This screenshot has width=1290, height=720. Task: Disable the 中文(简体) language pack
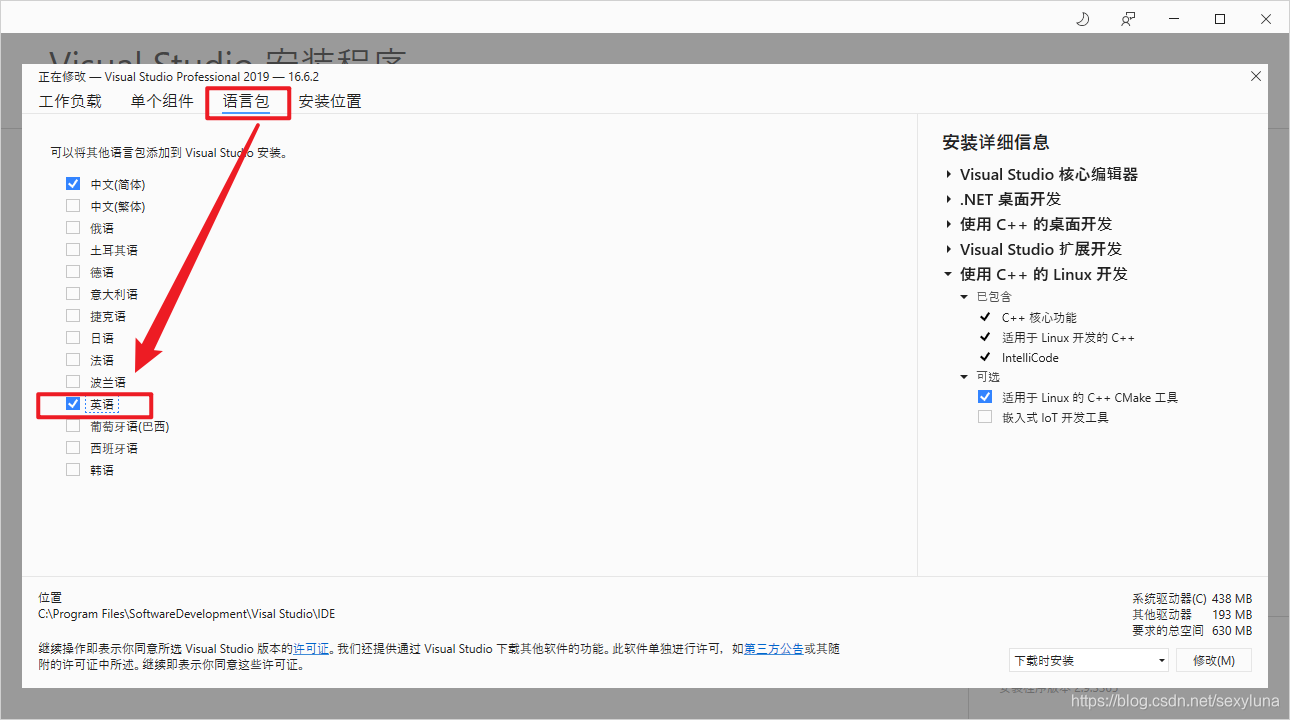coord(72,183)
